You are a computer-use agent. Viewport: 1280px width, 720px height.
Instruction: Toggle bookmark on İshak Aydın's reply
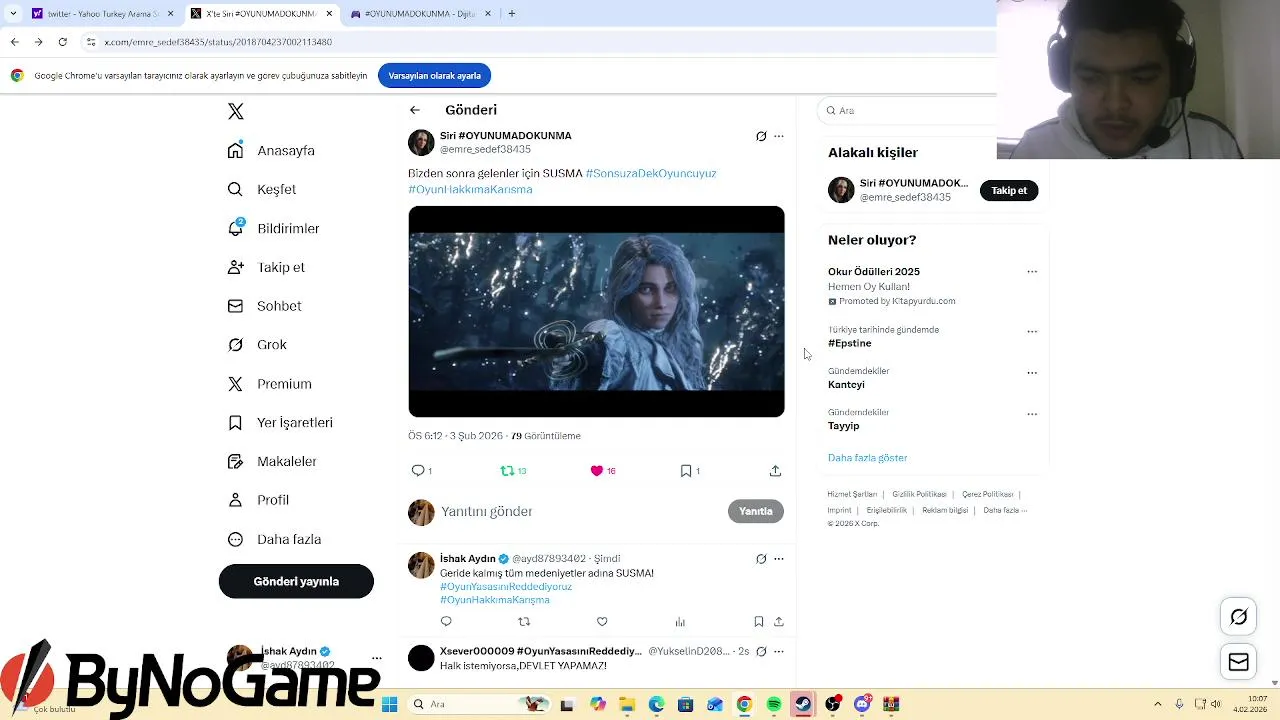click(x=759, y=621)
